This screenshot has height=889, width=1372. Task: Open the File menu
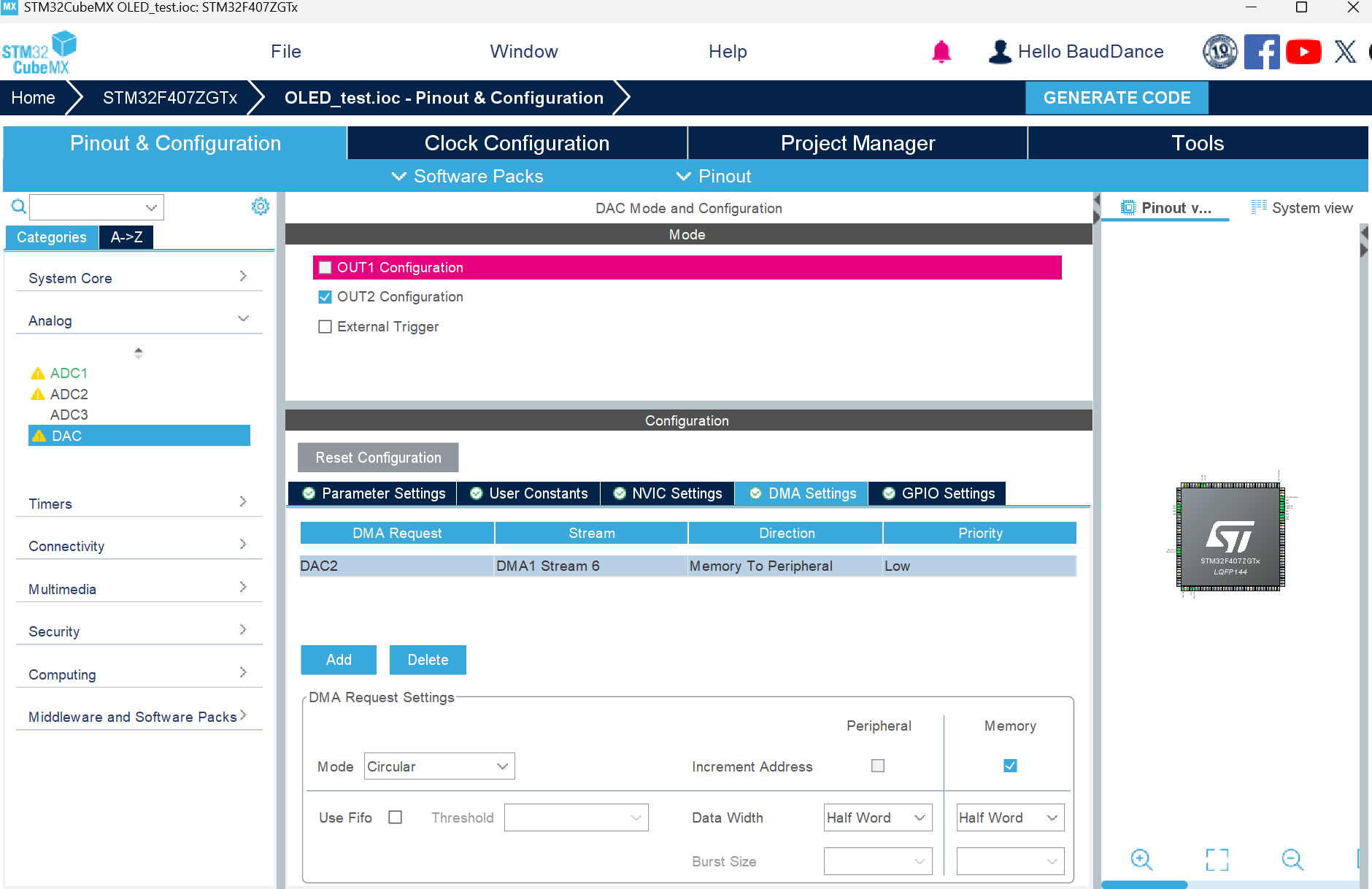click(285, 52)
